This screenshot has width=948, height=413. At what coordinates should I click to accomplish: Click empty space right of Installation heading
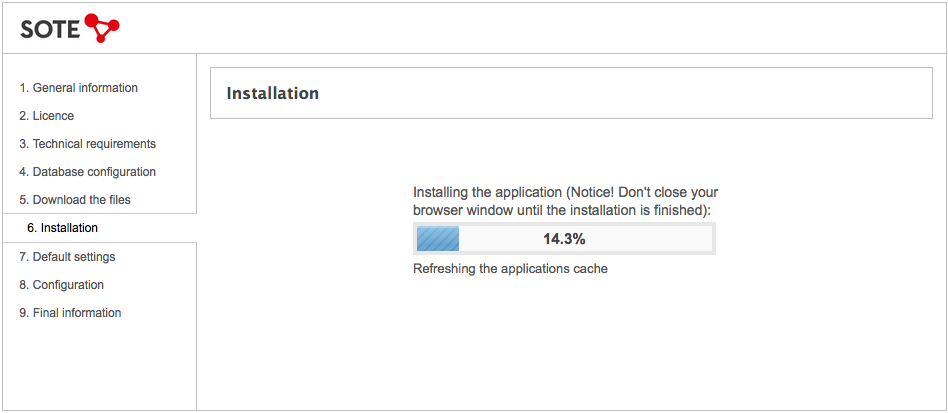click(x=623, y=93)
